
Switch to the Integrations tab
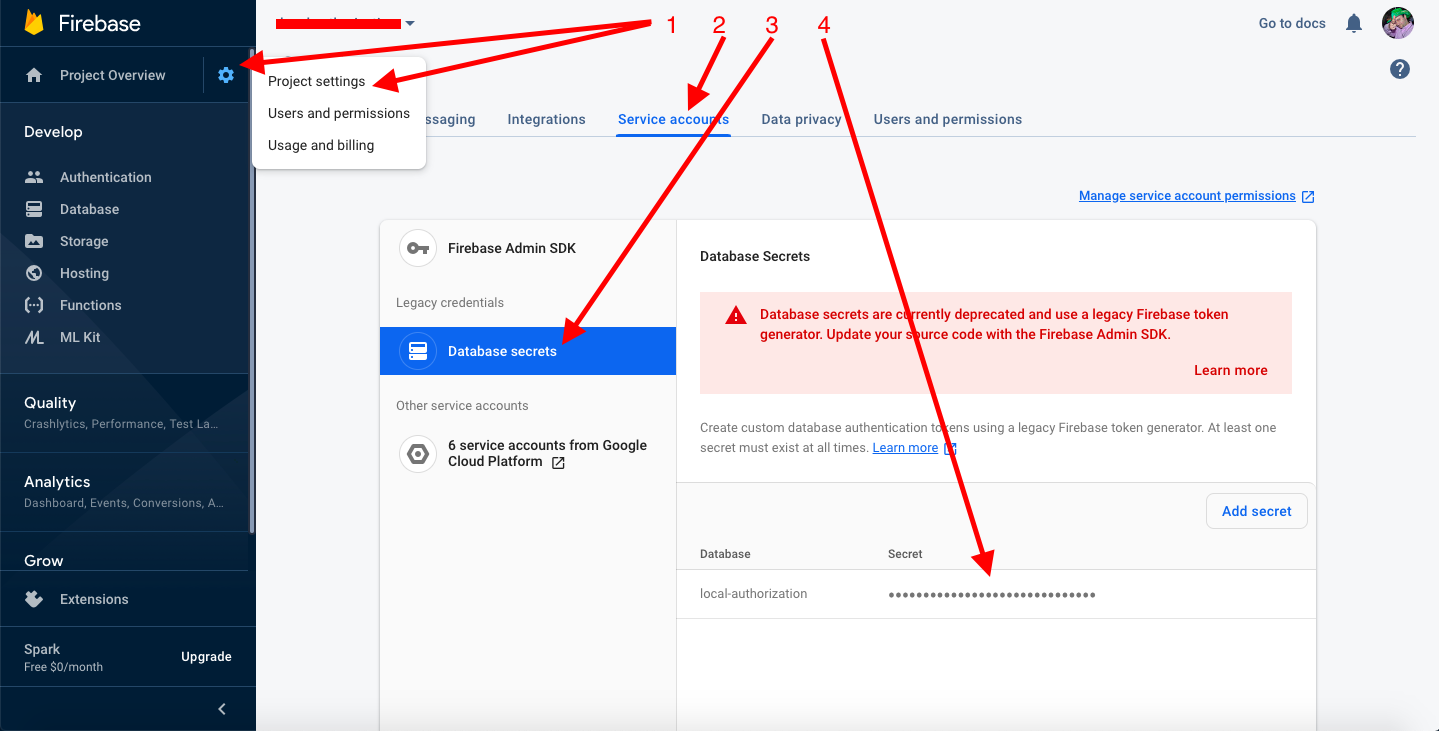tap(546, 119)
